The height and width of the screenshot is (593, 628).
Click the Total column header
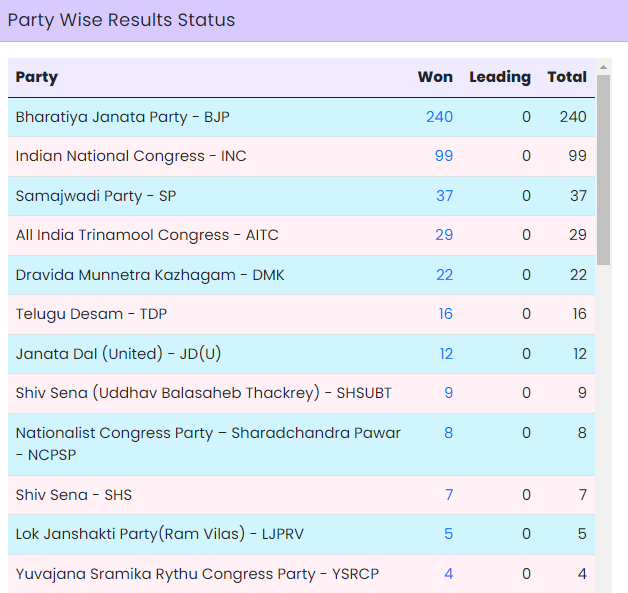[x=567, y=77]
